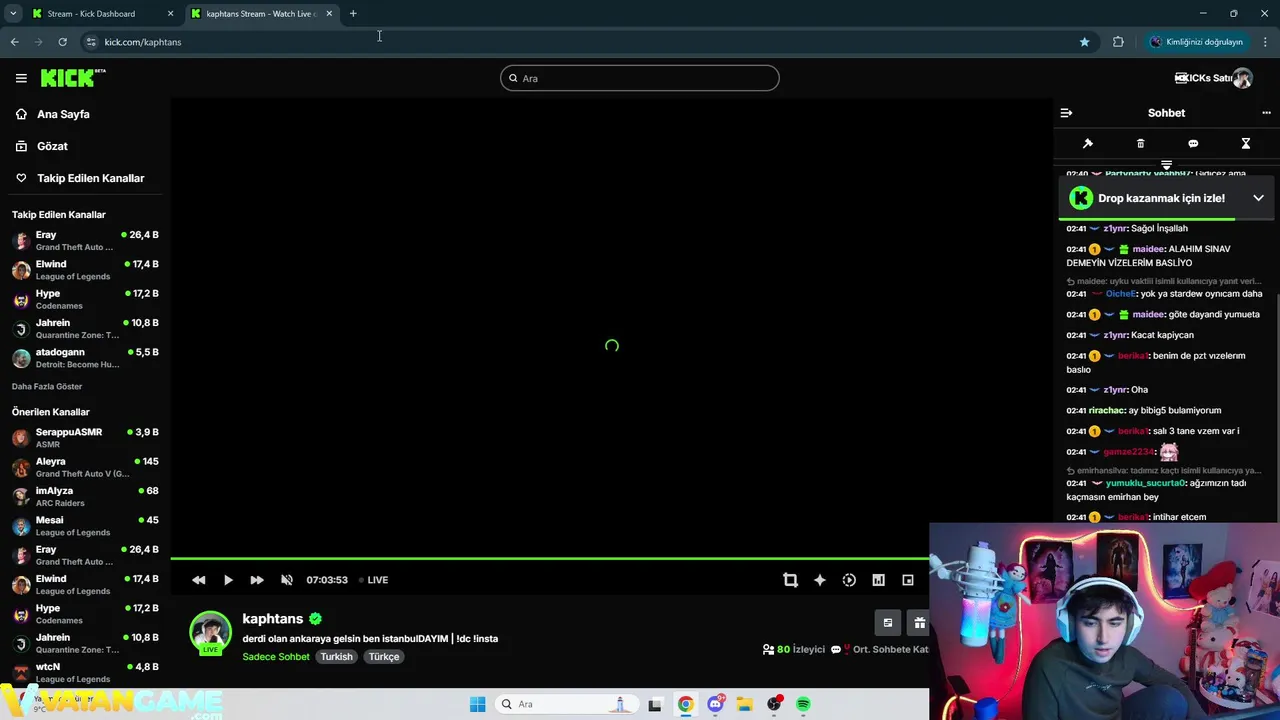Open Spotify from taskbar

pyautogui.click(x=803, y=704)
